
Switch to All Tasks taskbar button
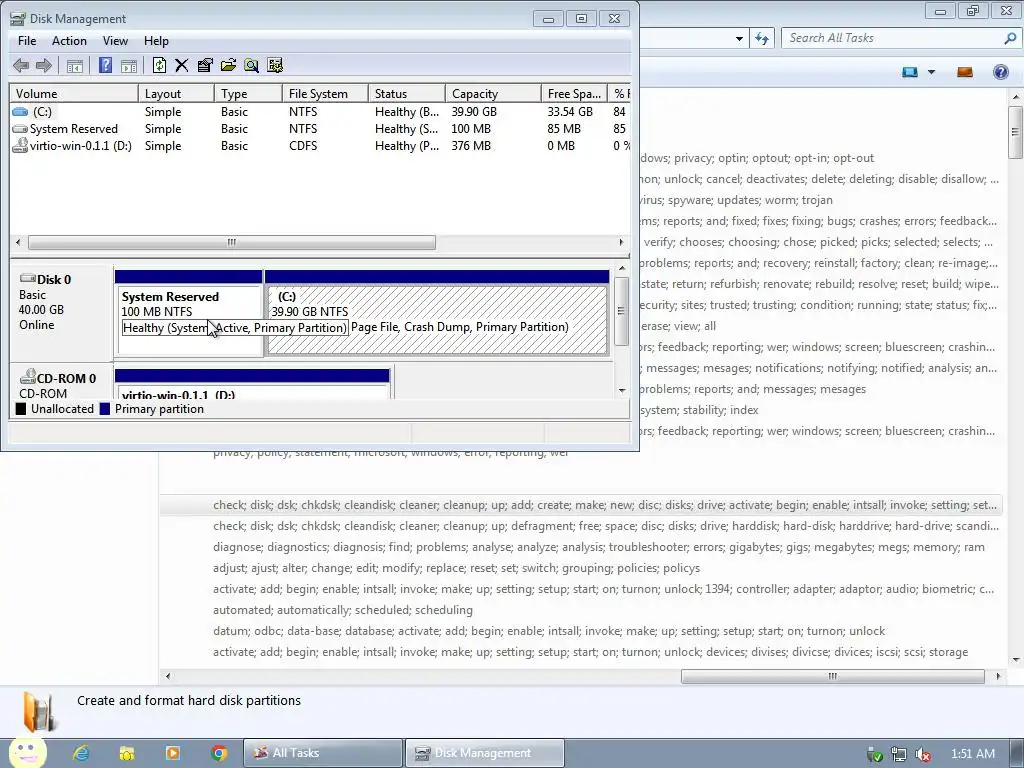click(x=323, y=753)
